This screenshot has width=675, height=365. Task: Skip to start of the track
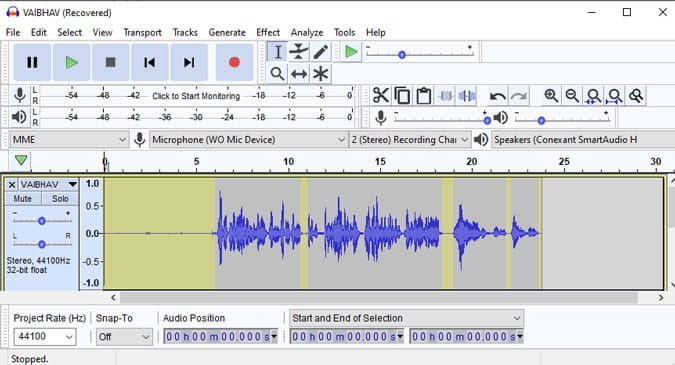(149, 62)
